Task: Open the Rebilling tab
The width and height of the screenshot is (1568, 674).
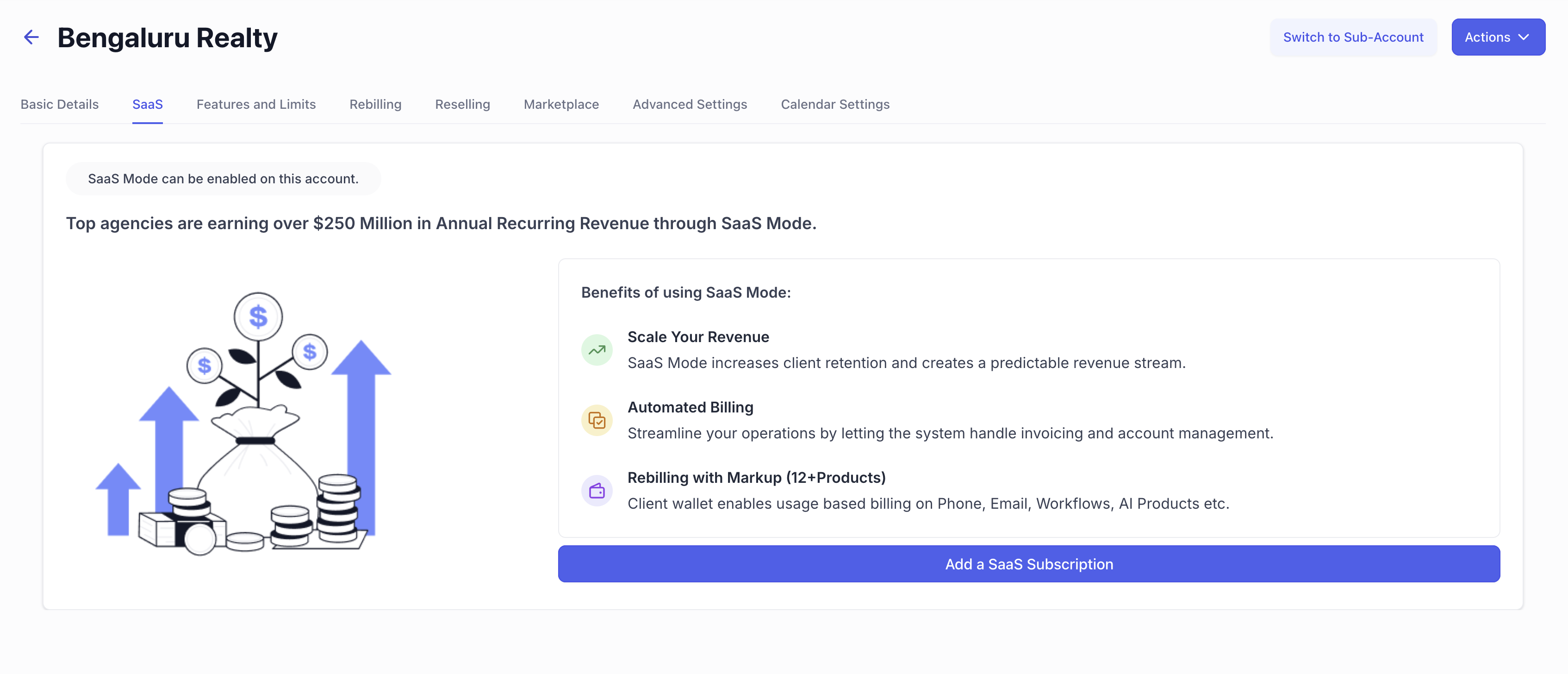Action: (375, 104)
